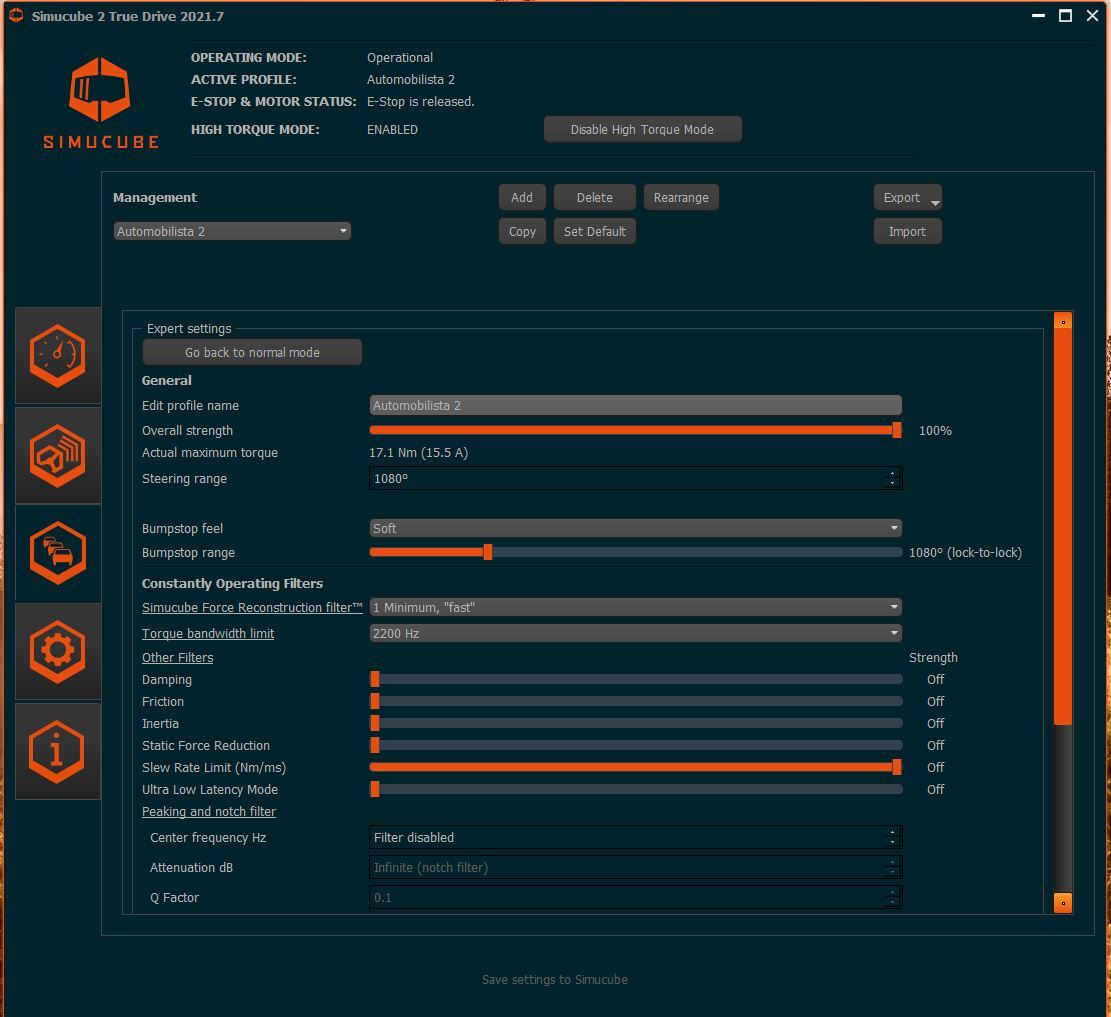Click the Static Force Reduction slider handle
This screenshot has height=1017, width=1111.
pyautogui.click(x=375, y=745)
